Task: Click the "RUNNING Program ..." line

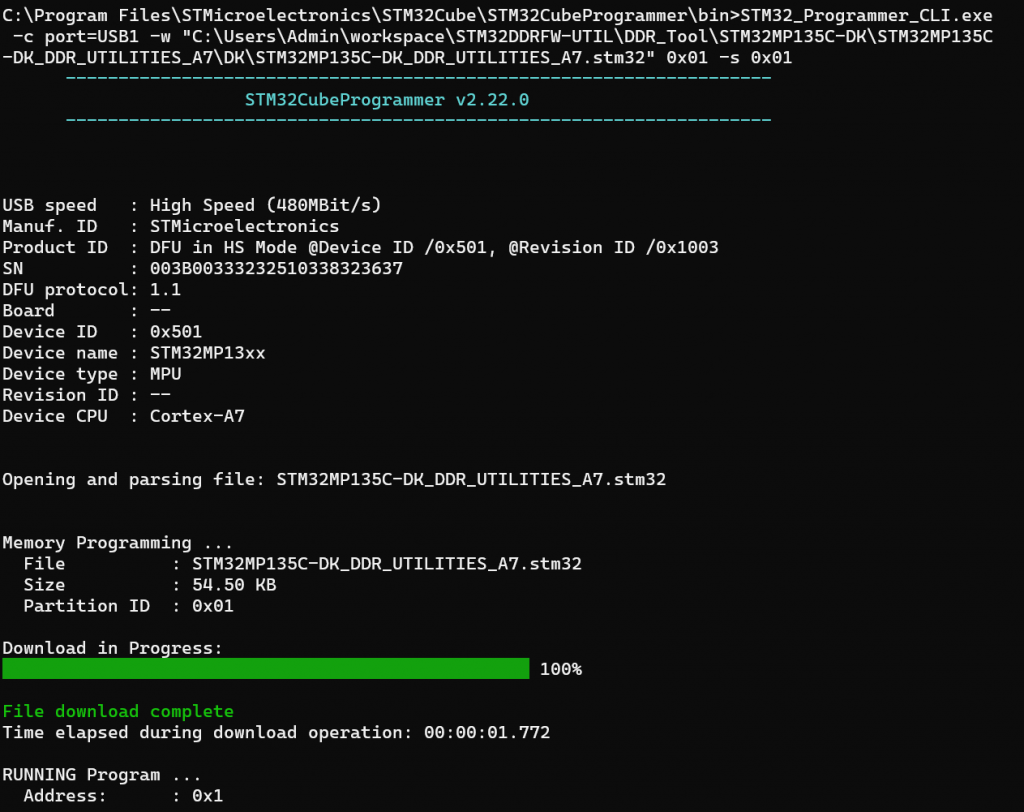Action: [x=101, y=774]
